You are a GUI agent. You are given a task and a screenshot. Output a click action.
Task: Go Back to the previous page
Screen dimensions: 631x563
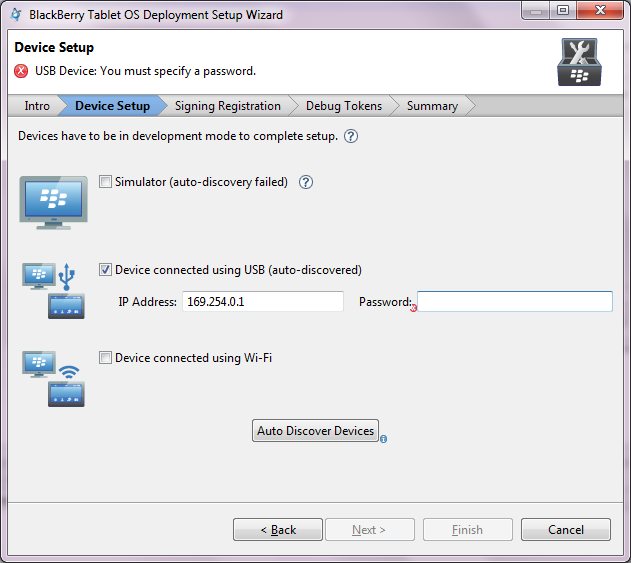click(278, 530)
